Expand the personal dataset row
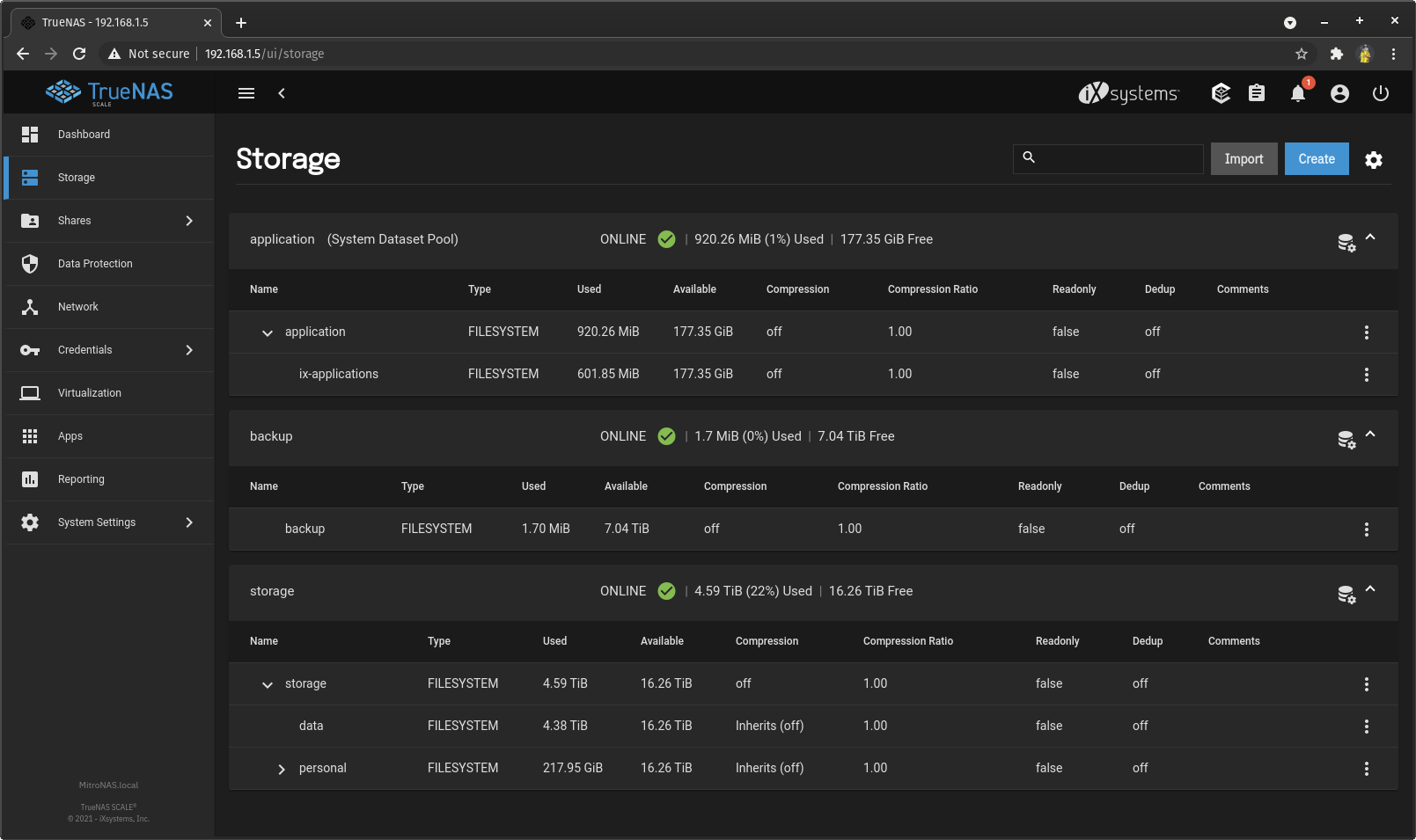Viewport: 1416px width, 840px height. point(282,770)
